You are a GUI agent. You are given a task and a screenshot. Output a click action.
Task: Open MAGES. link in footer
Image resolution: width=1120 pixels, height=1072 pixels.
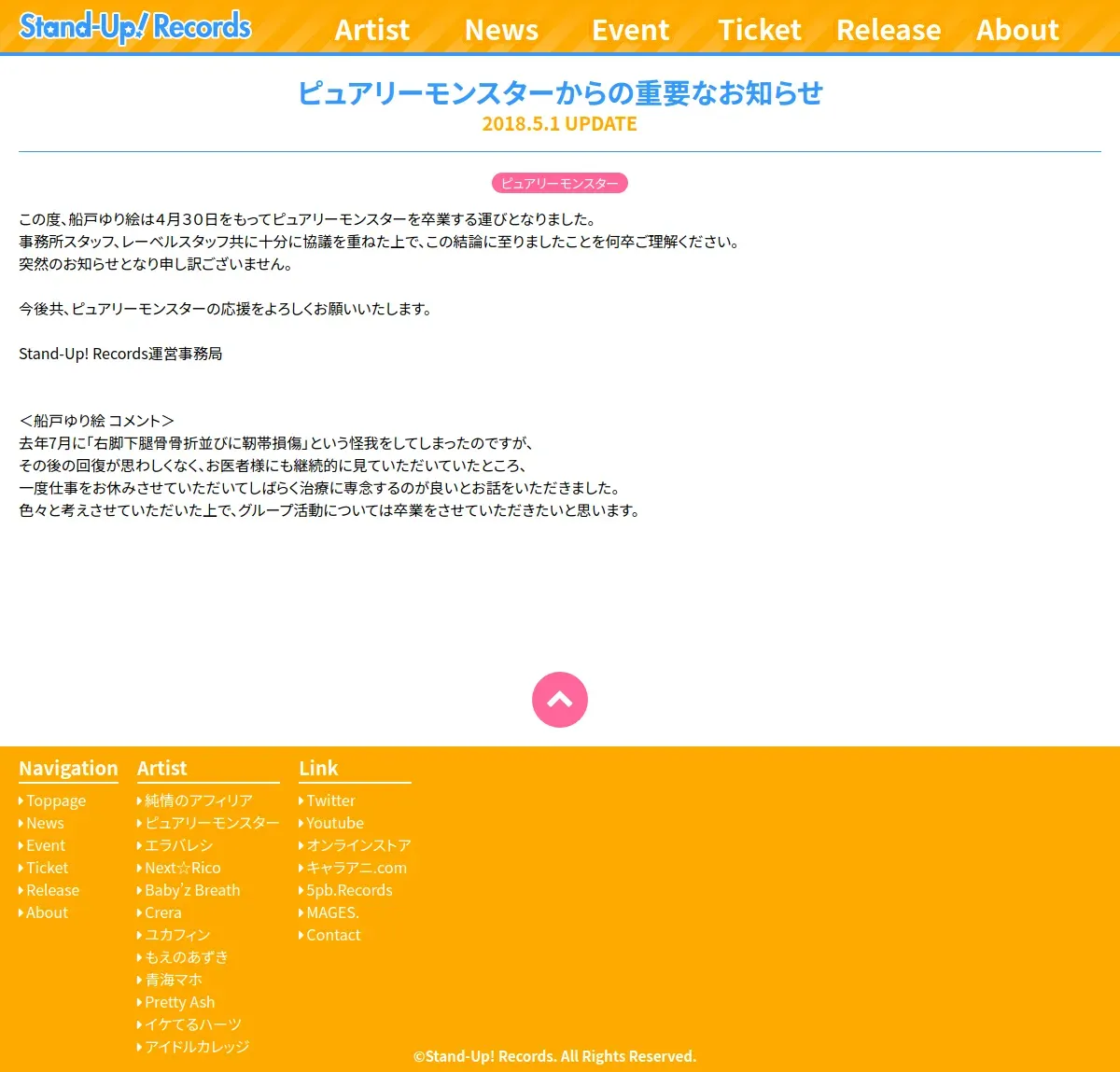coord(329,912)
